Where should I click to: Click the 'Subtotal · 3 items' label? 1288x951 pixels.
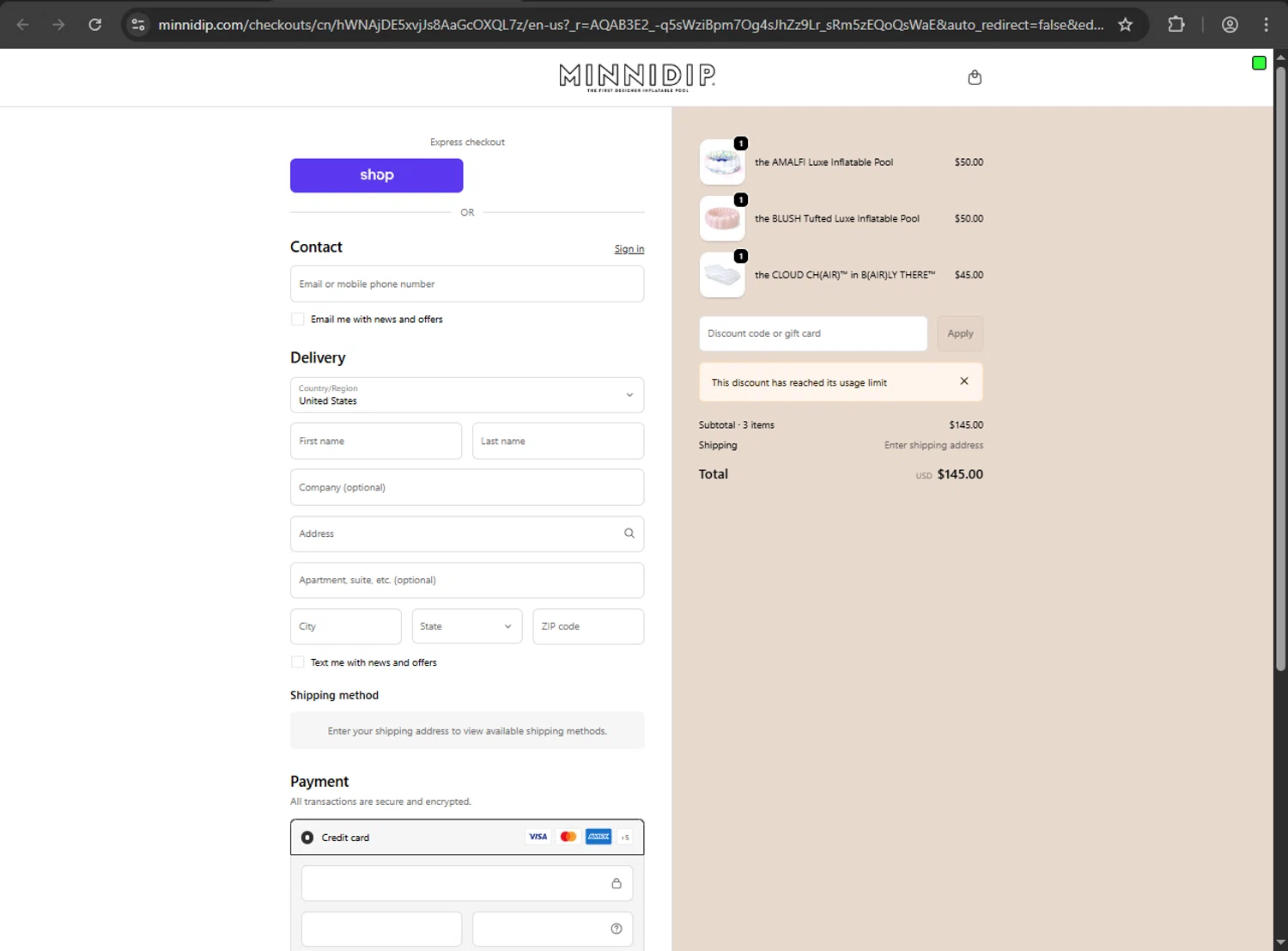point(736,425)
